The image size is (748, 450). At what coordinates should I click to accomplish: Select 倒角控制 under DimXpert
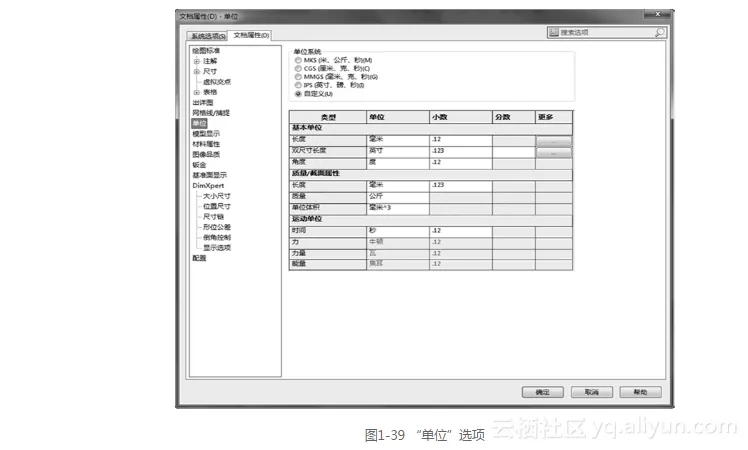tap(217, 237)
